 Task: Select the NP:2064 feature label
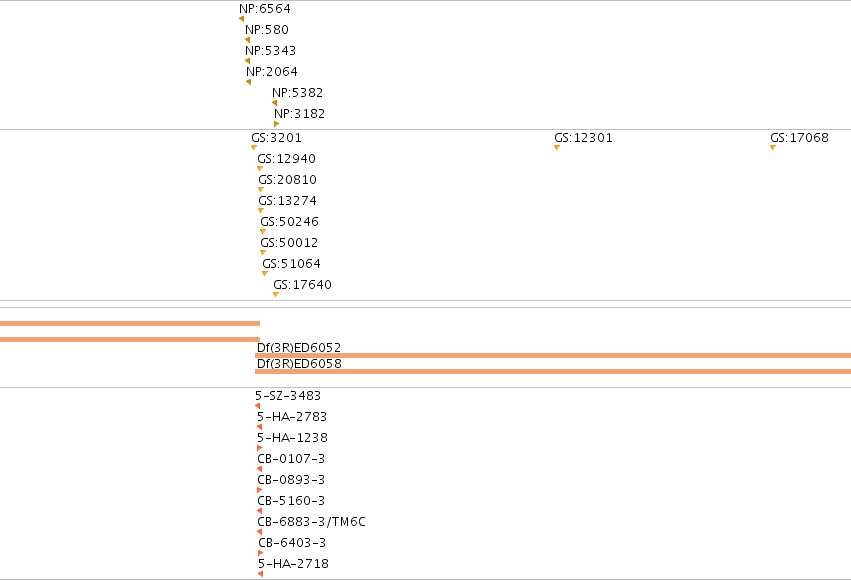[x=272, y=72]
